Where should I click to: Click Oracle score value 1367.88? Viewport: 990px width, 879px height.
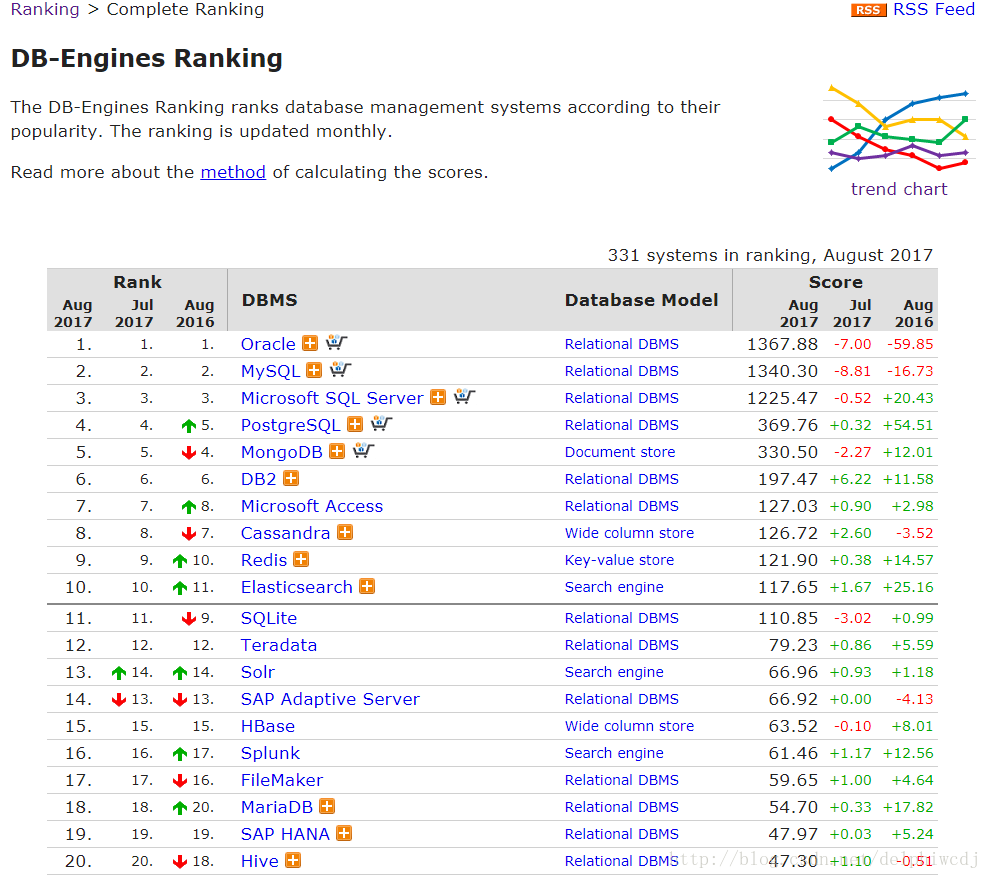(x=783, y=344)
